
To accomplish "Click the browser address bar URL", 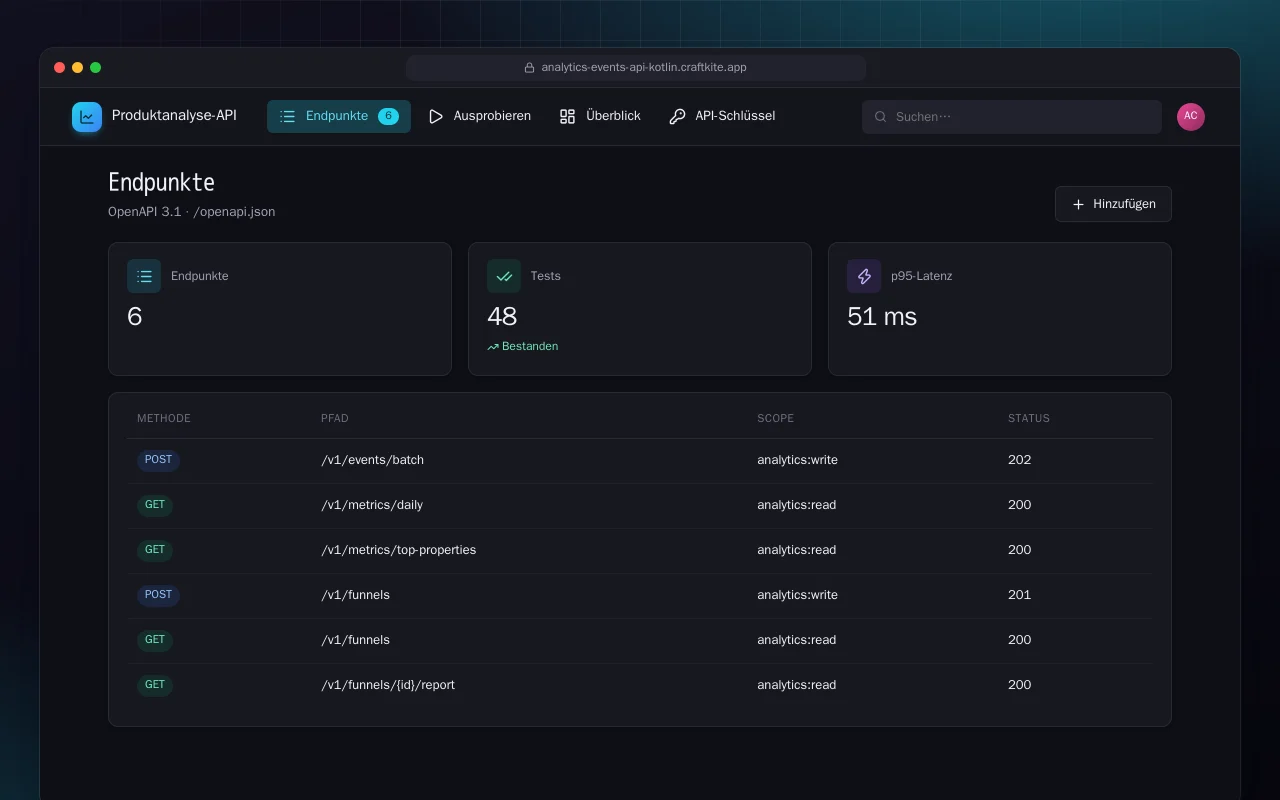I will coord(644,68).
